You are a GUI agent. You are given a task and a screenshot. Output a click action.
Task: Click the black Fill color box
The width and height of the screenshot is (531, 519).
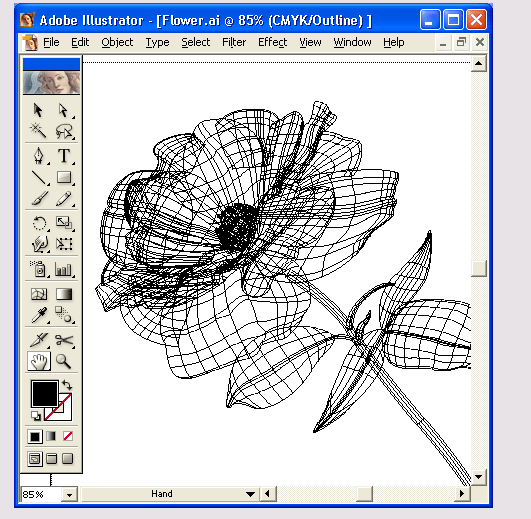(45, 393)
